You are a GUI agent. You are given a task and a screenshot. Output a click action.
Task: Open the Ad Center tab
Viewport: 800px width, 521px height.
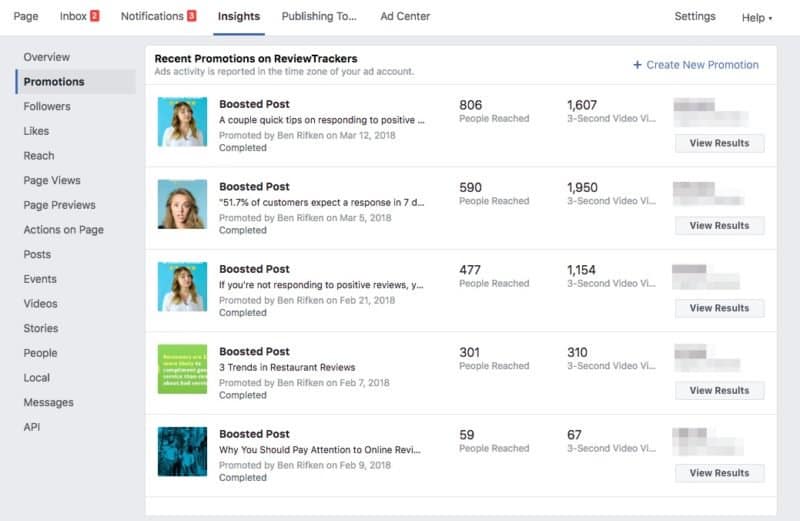(x=405, y=16)
